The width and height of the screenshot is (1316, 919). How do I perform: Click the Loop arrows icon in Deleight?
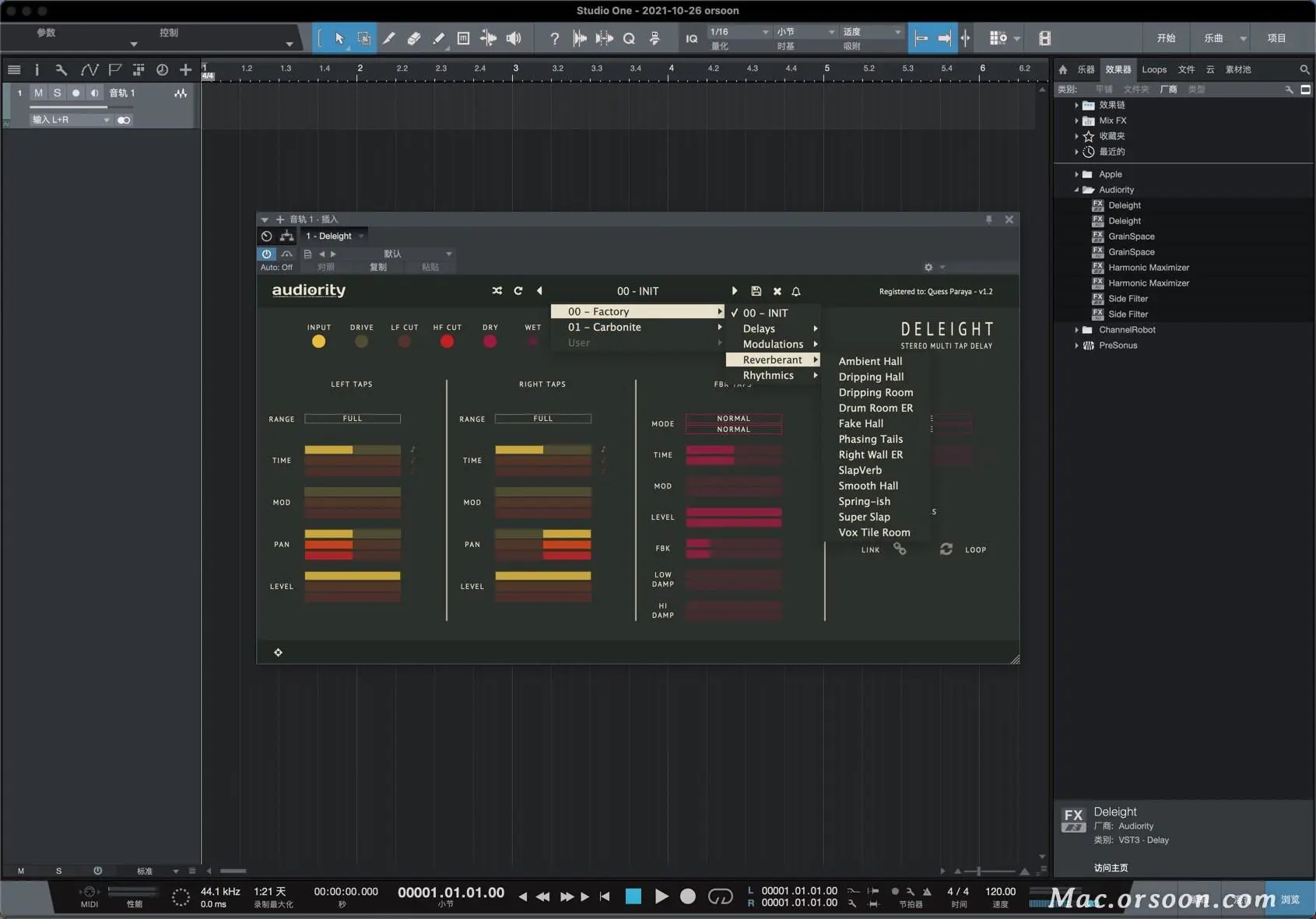pyautogui.click(x=946, y=549)
